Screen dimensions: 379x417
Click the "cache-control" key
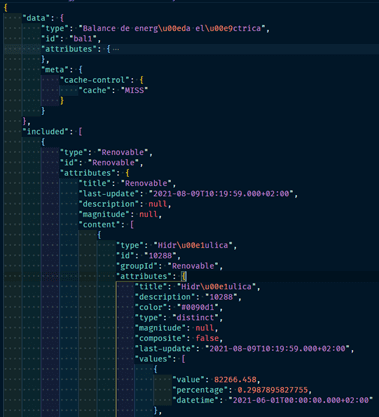[94, 80]
